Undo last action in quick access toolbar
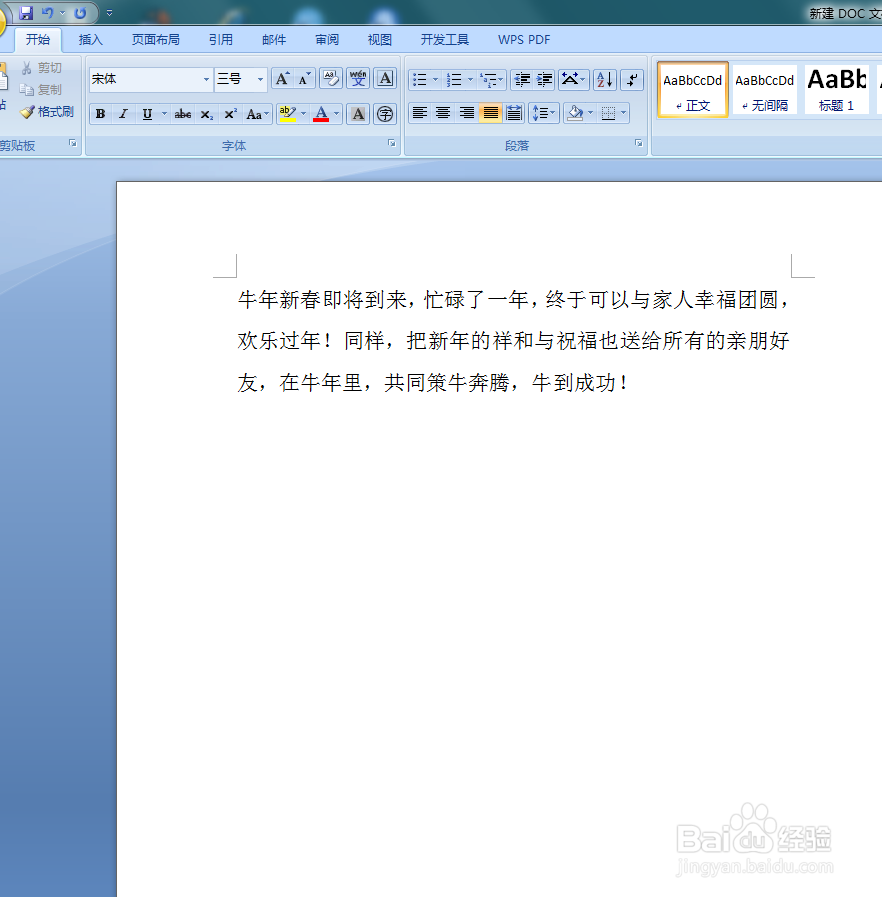This screenshot has width=882, height=897. pos(47,12)
